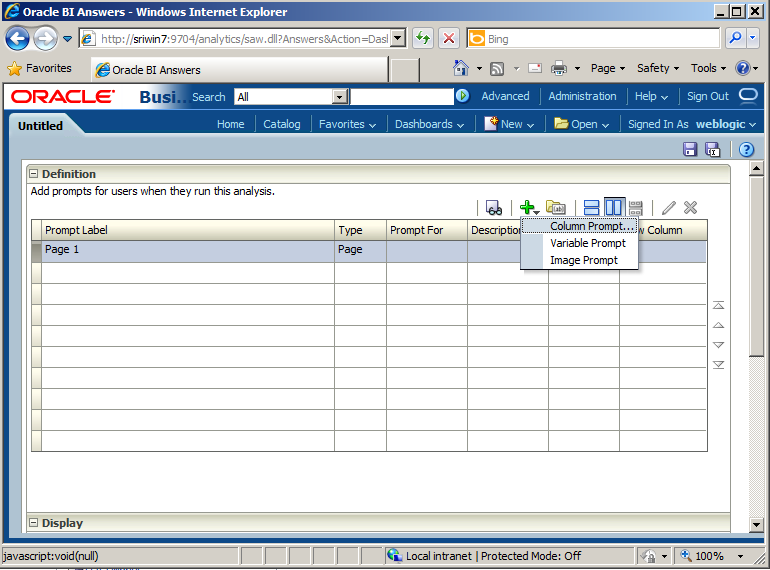This screenshot has height=570, width=770.
Task: Open the zoom level 100% dropdown
Action: coord(741,556)
